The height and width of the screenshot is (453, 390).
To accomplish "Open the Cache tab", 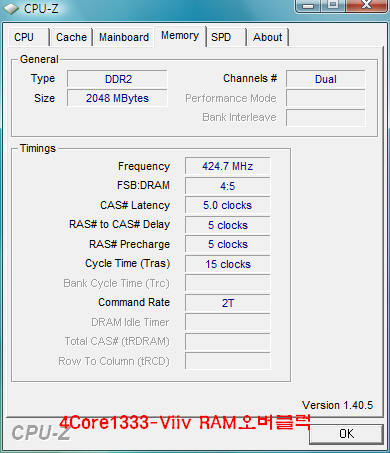I will (x=71, y=37).
